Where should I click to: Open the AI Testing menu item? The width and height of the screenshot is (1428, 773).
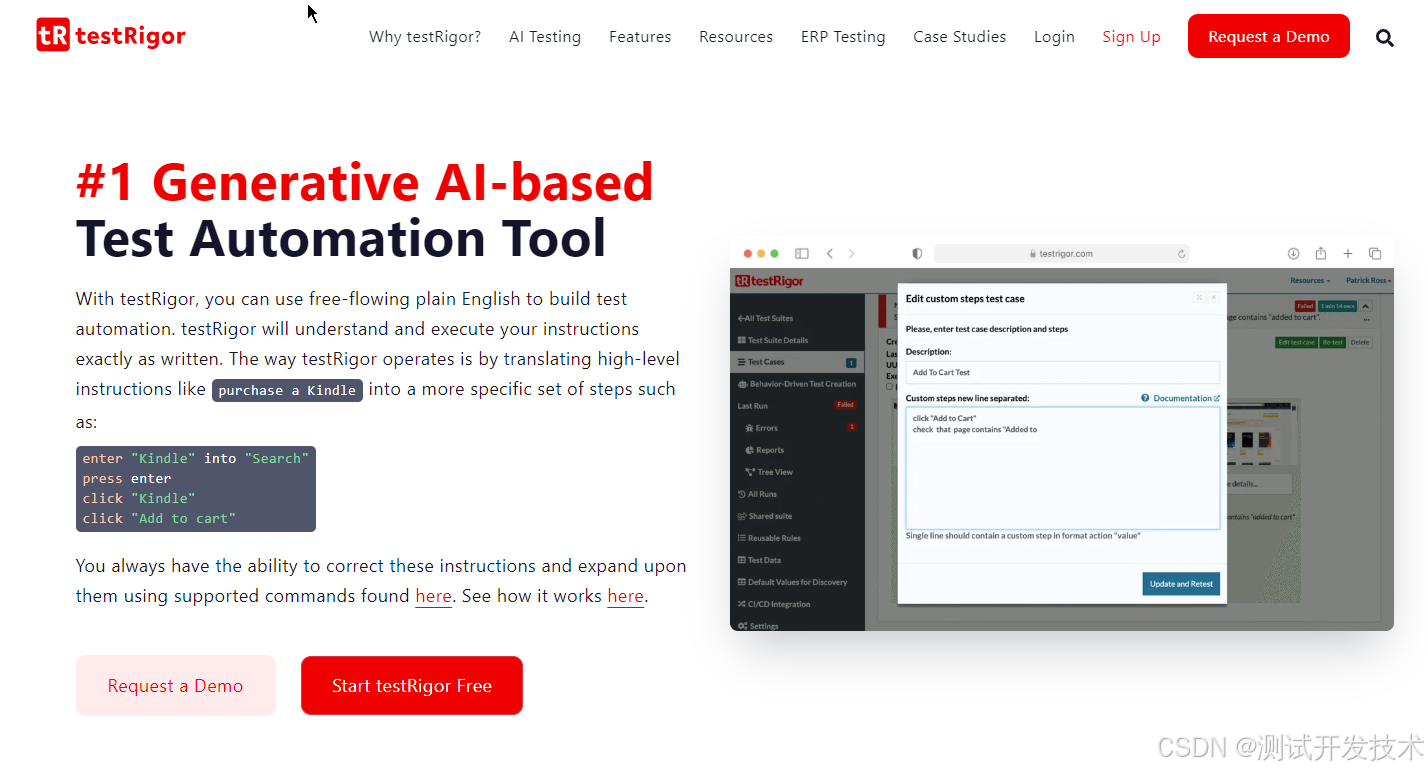[x=545, y=37]
